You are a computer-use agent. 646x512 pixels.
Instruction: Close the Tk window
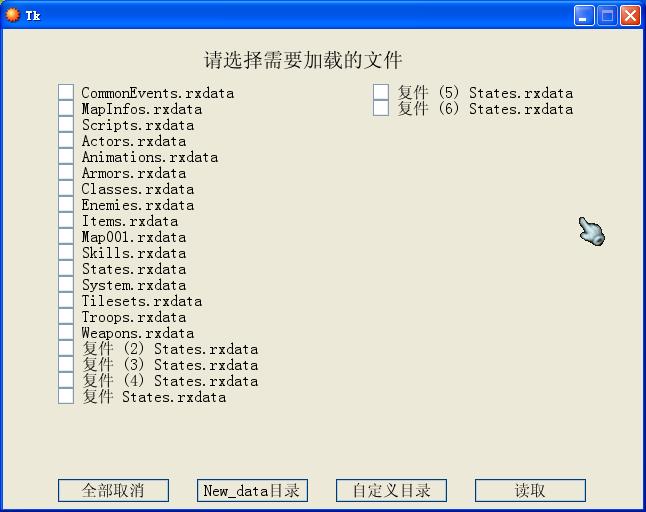click(x=631, y=16)
